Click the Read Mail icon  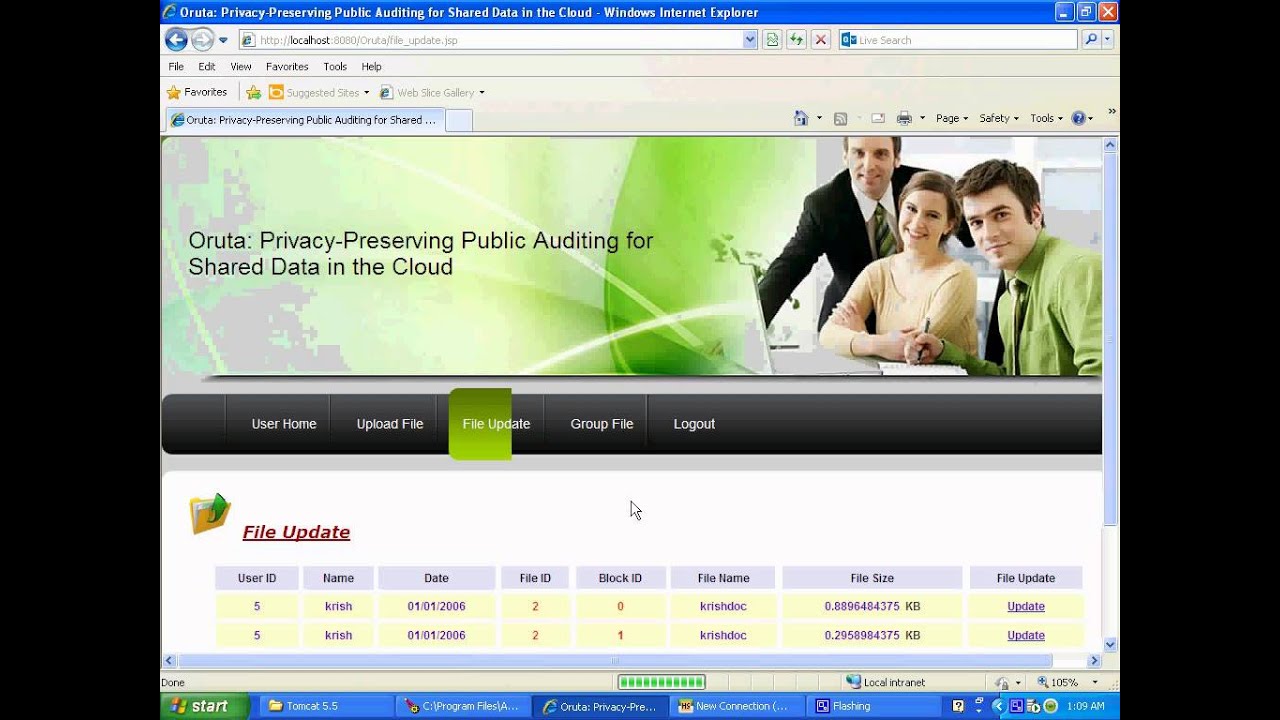pyautogui.click(x=878, y=118)
